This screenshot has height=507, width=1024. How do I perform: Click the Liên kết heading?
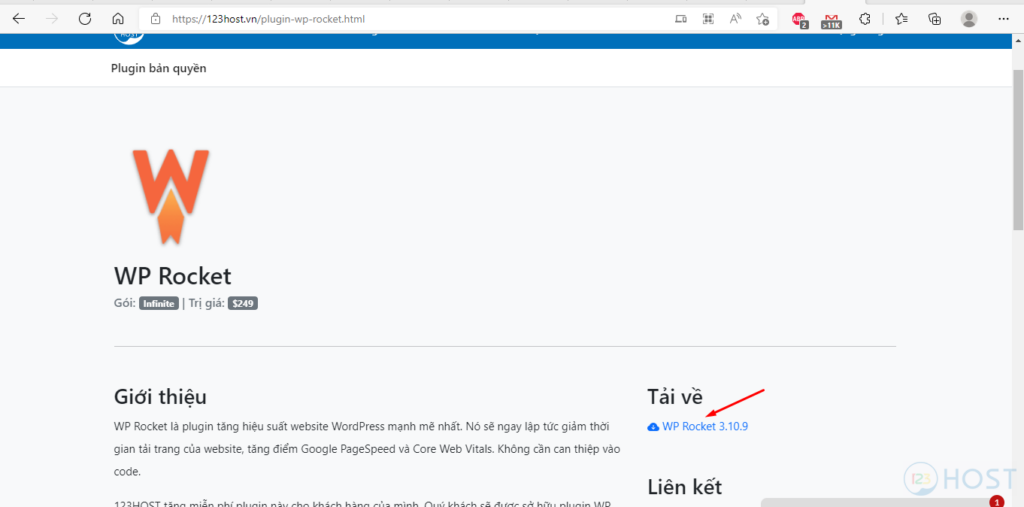684,487
